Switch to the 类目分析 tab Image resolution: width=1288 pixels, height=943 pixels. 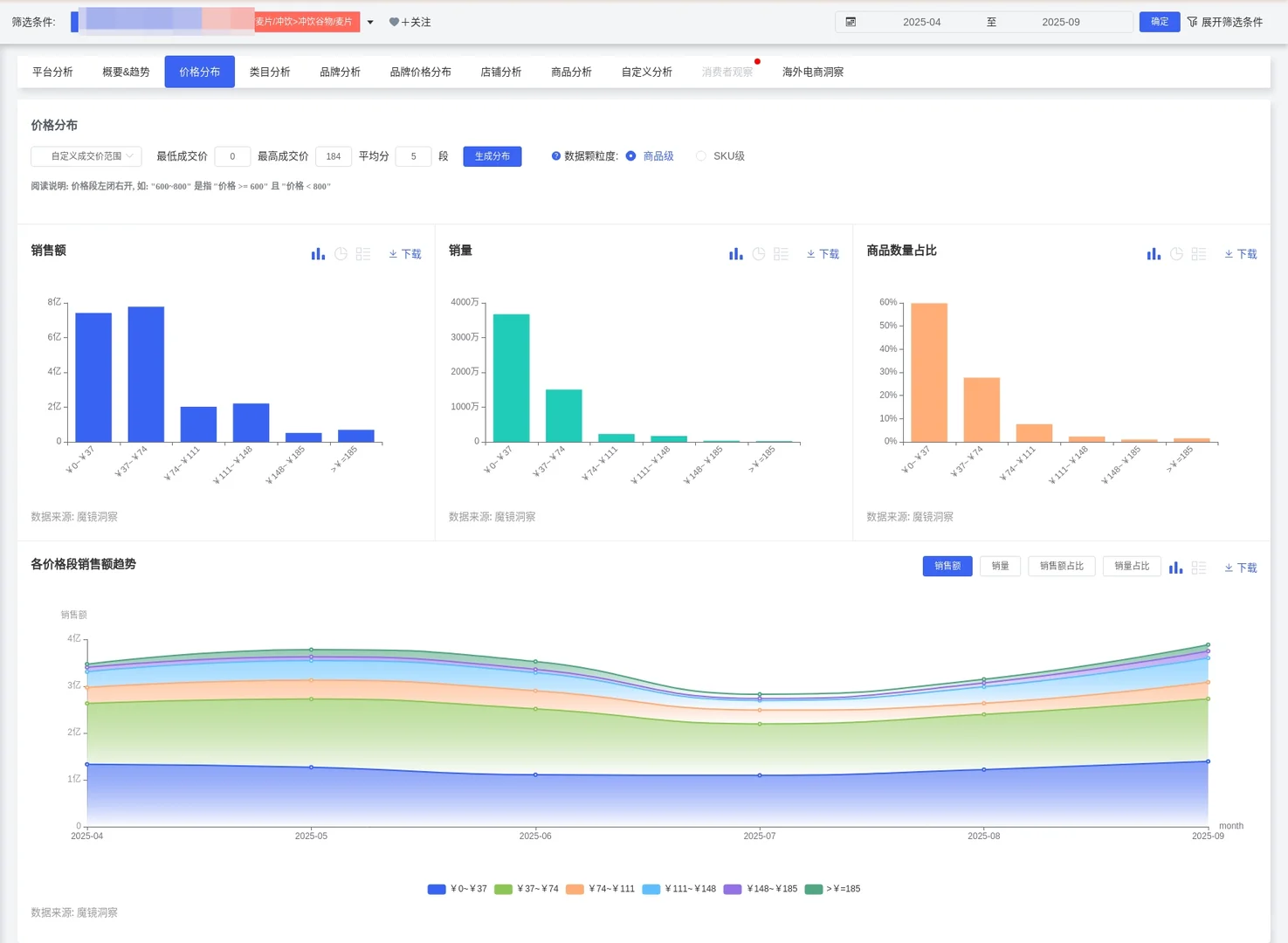coord(270,72)
